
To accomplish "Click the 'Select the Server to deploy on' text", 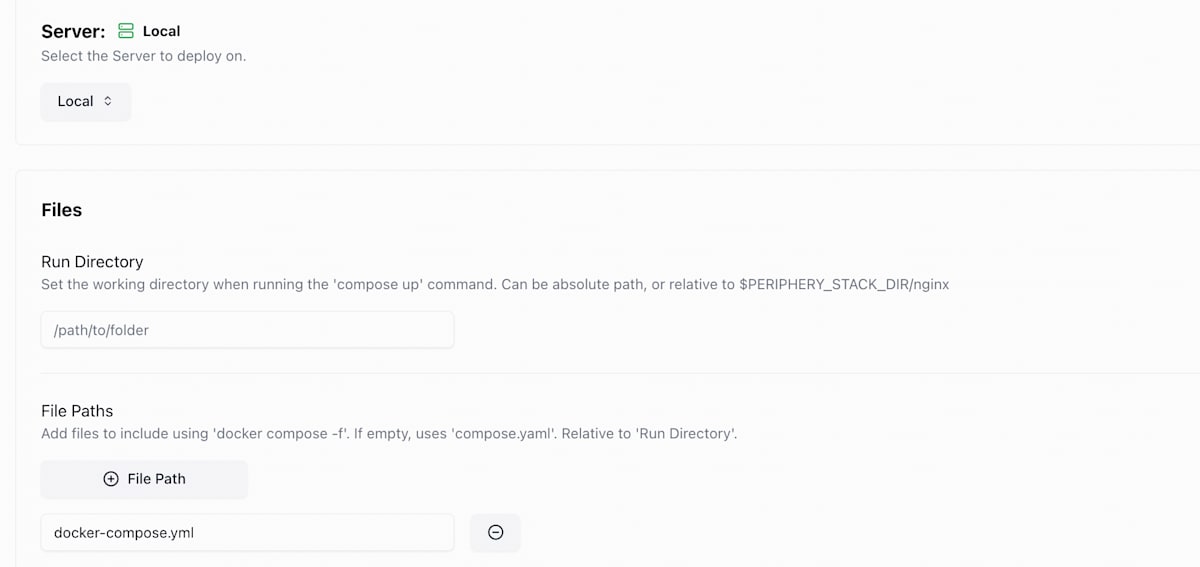I will coord(143,56).
